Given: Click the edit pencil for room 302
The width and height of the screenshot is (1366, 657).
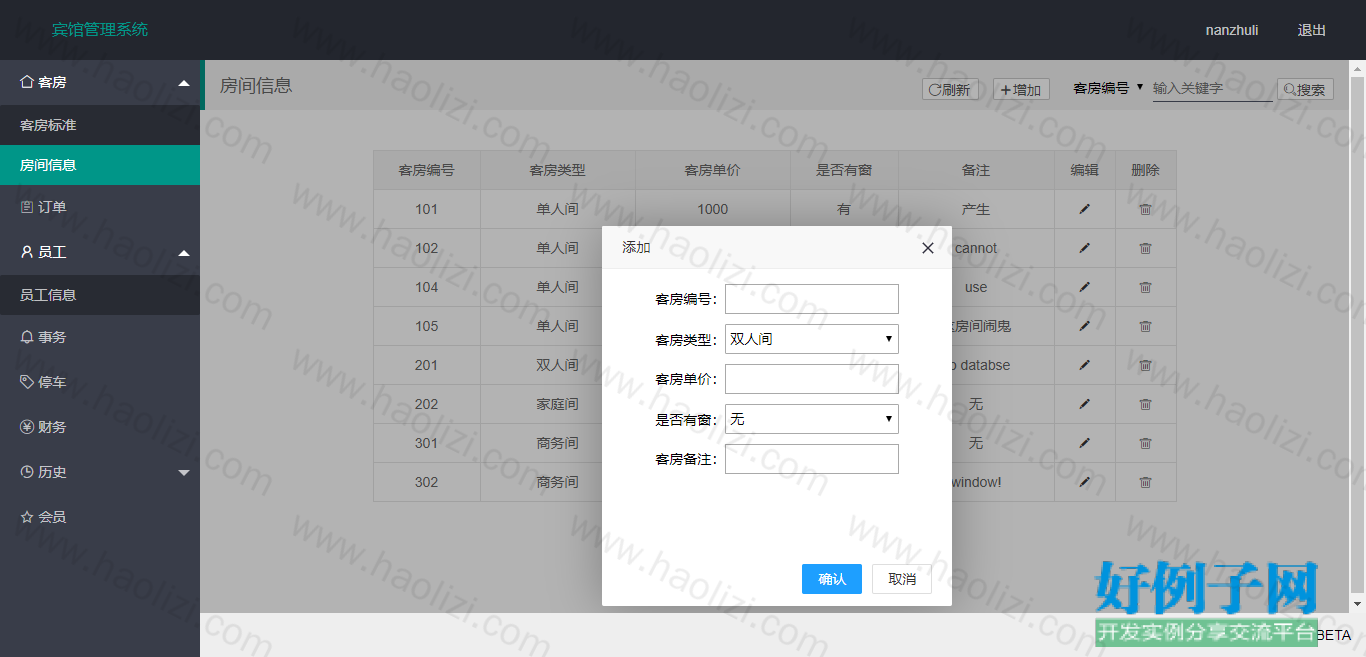Looking at the screenshot, I should pyautogui.click(x=1085, y=482).
